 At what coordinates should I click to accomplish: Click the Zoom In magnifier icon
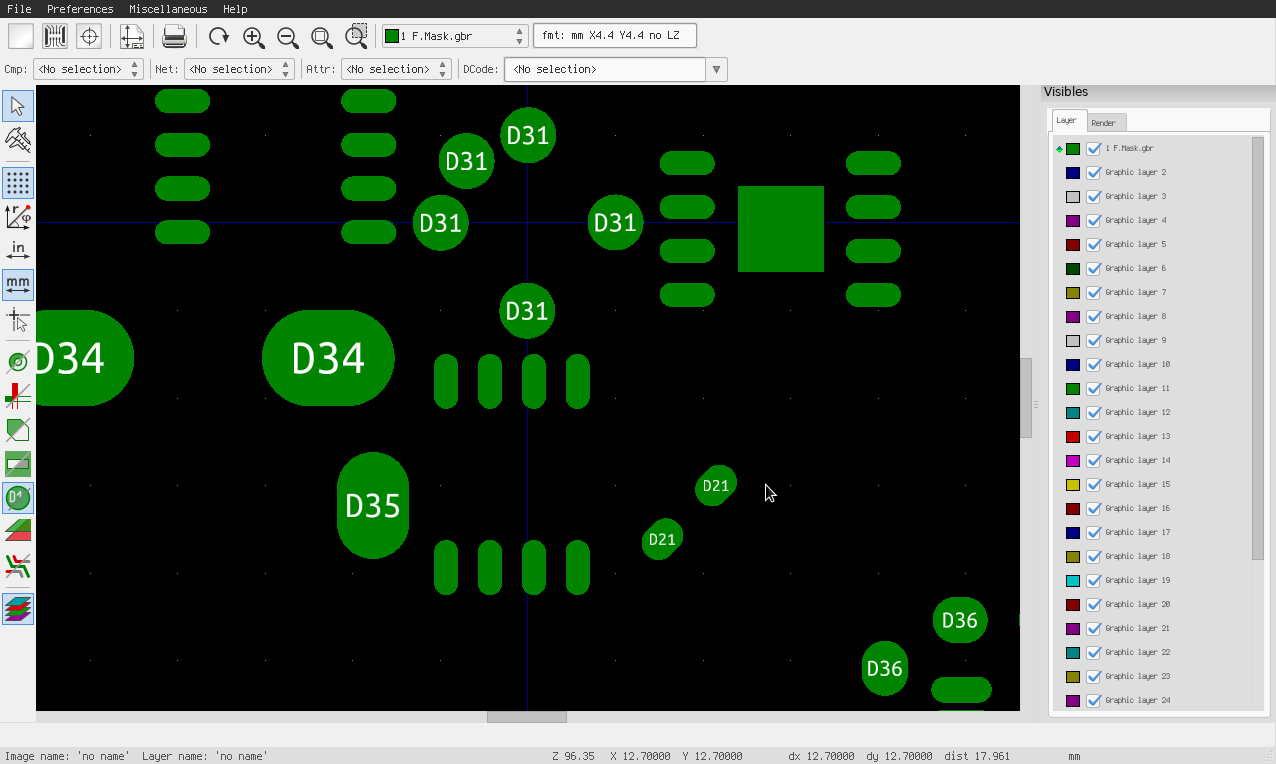click(x=254, y=37)
